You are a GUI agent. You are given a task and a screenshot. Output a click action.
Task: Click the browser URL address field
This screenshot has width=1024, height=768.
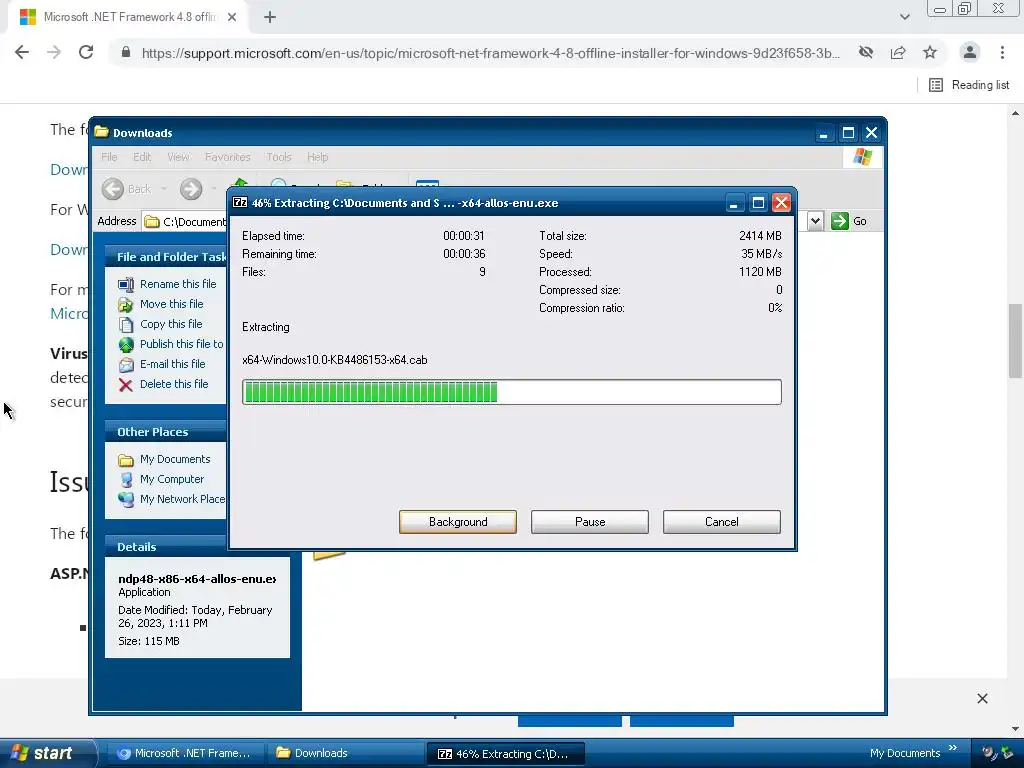click(x=490, y=53)
